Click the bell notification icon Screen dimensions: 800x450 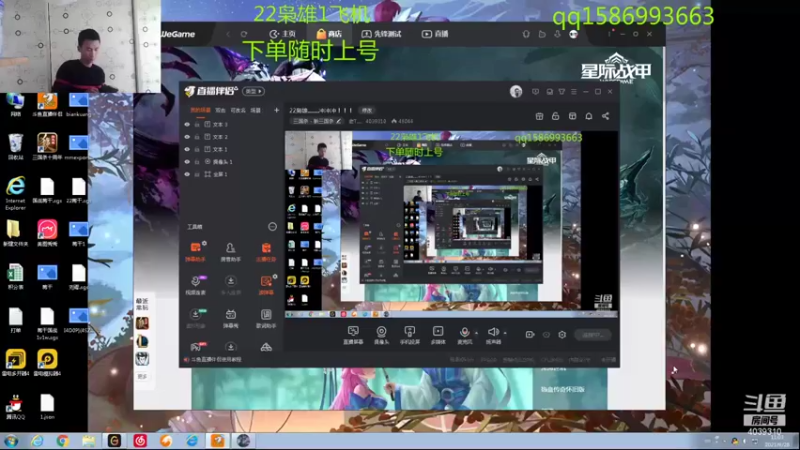click(589, 116)
